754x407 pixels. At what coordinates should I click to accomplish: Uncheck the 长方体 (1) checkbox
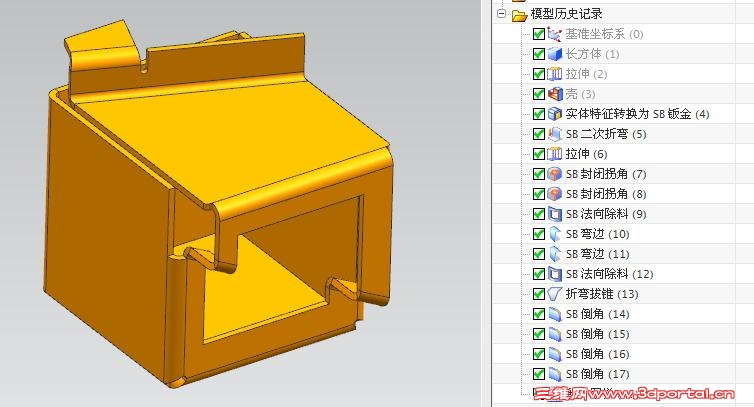tap(539, 54)
